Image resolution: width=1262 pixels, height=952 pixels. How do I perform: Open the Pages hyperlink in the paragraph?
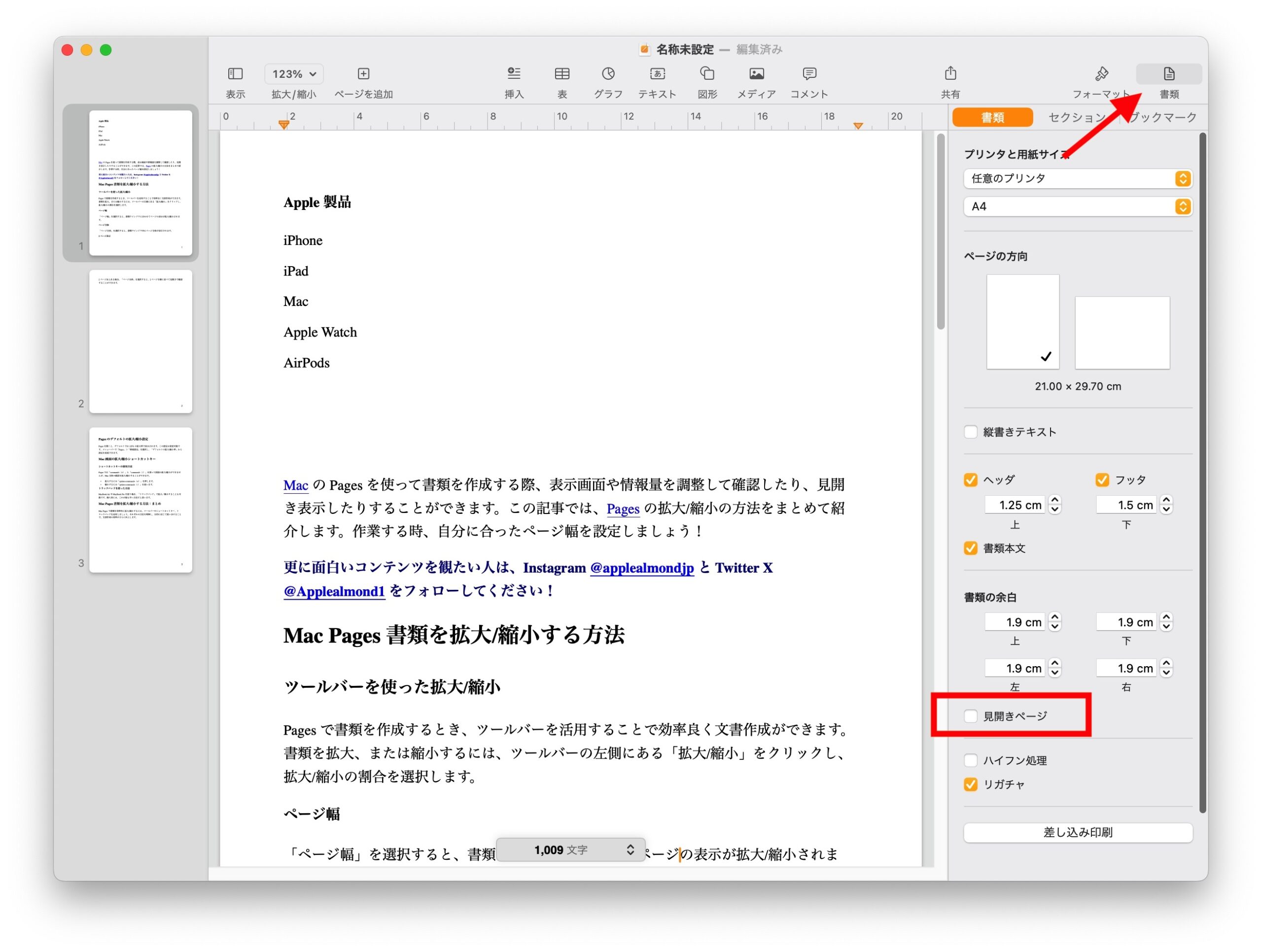tap(623, 508)
